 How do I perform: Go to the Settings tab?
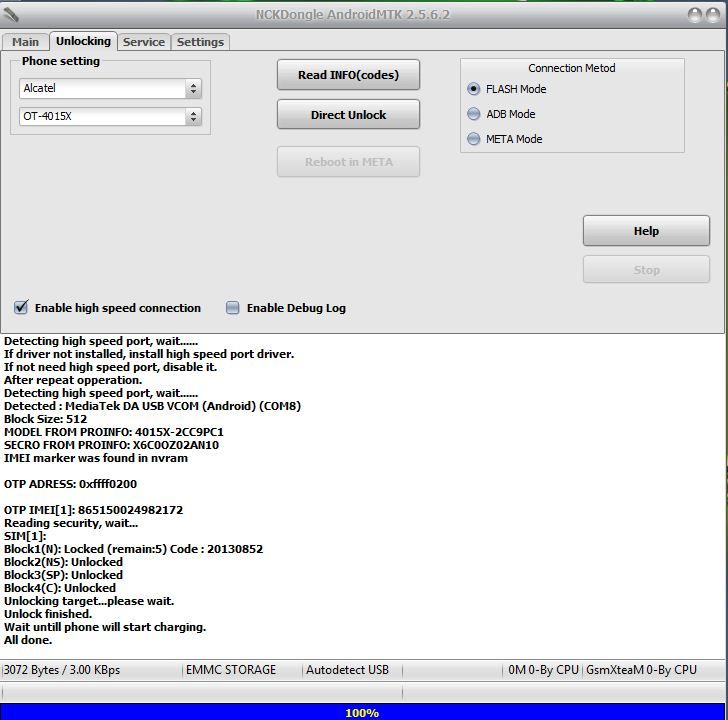coord(200,42)
